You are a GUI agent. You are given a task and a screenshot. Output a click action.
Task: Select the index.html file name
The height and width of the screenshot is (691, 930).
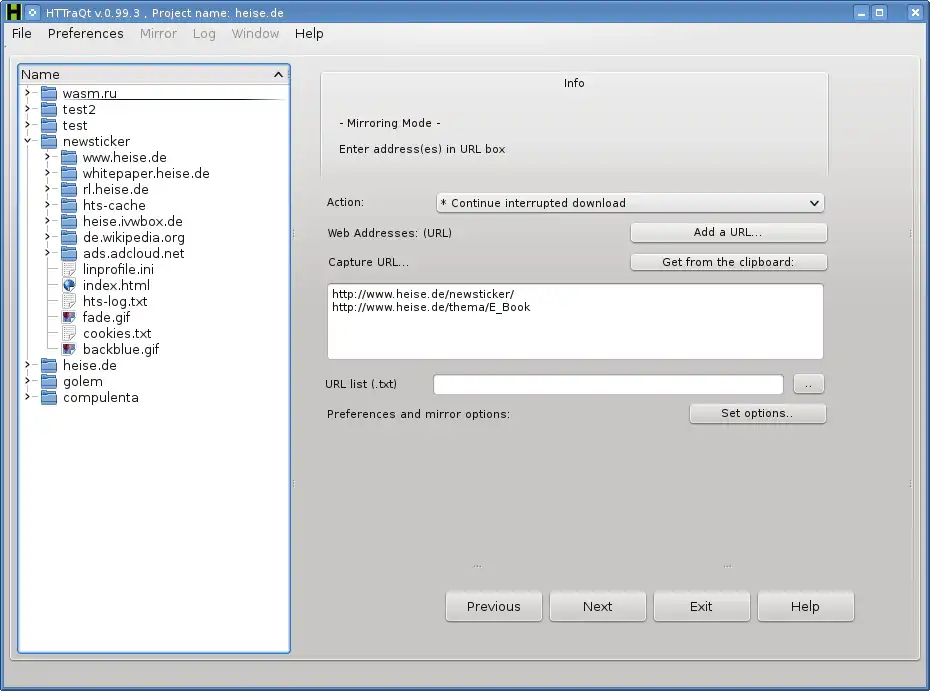116,285
